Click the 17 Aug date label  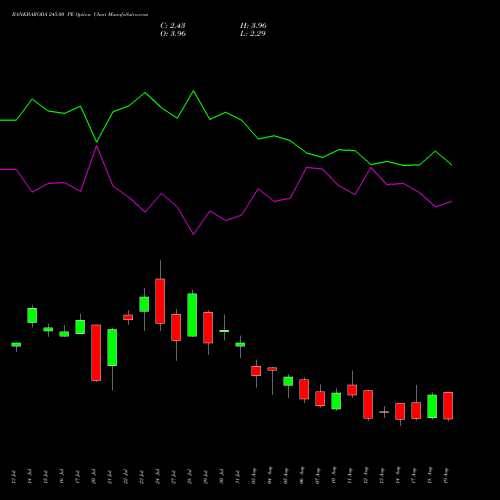click(414, 476)
